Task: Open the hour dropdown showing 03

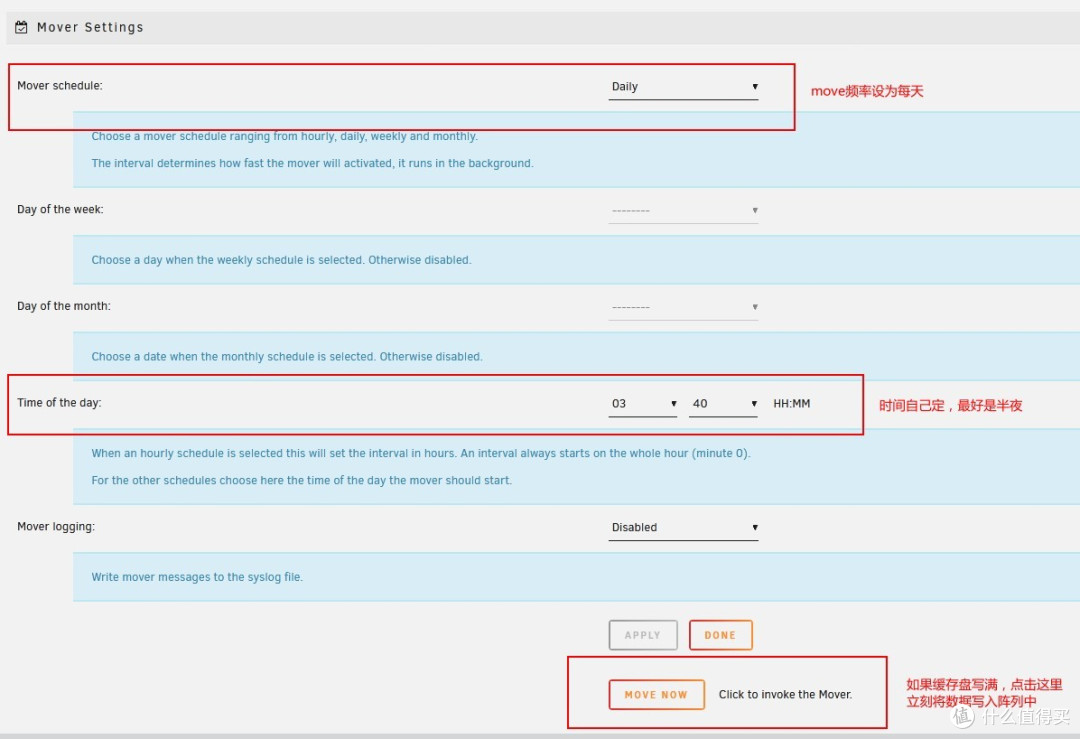Action: (643, 404)
